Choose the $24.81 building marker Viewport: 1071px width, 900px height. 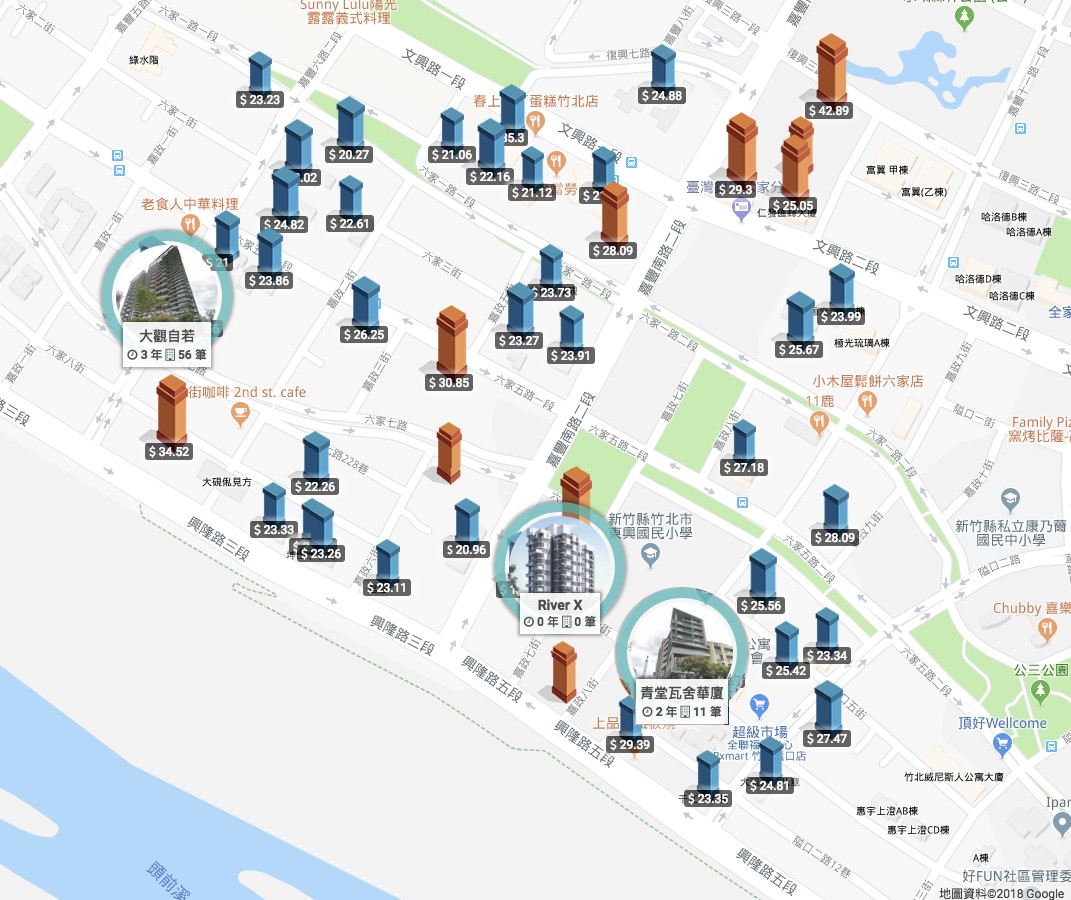click(x=770, y=765)
